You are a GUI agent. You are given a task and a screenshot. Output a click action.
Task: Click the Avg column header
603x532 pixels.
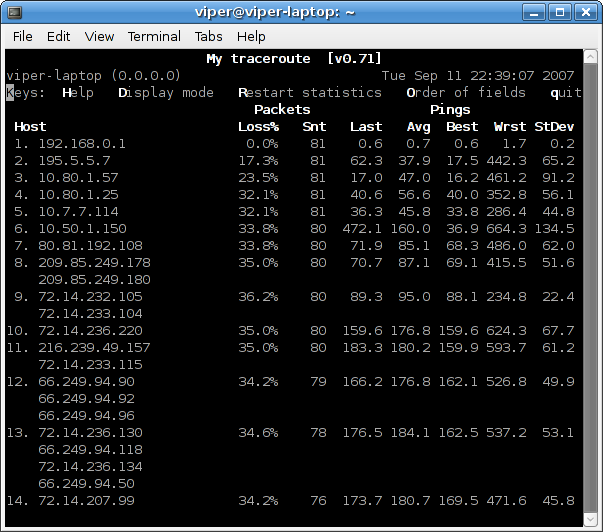click(x=418, y=127)
